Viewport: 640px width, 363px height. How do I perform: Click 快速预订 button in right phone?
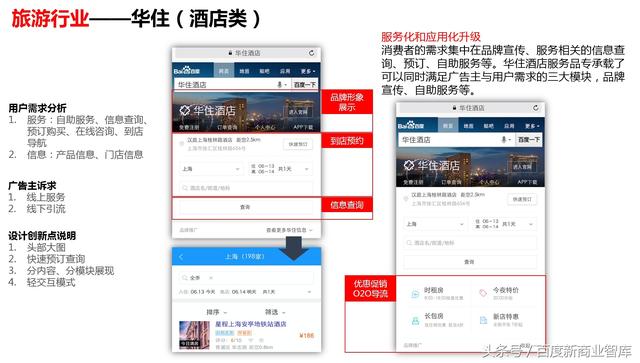pos(522,199)
